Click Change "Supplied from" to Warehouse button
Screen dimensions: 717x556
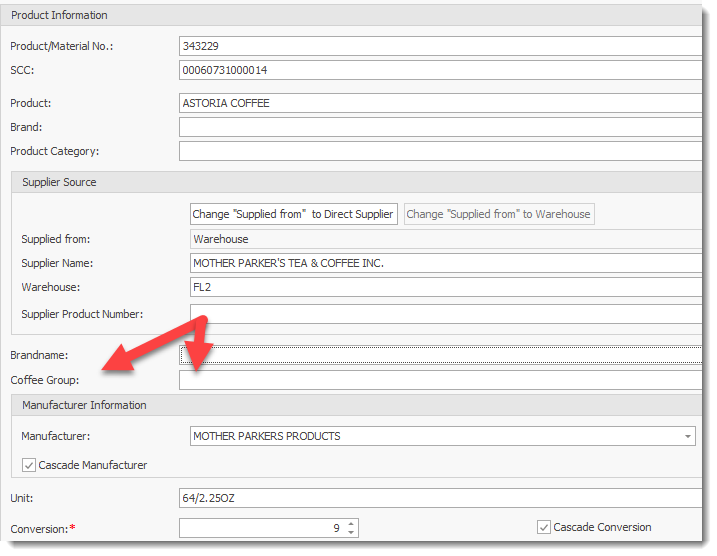(498, 214)
